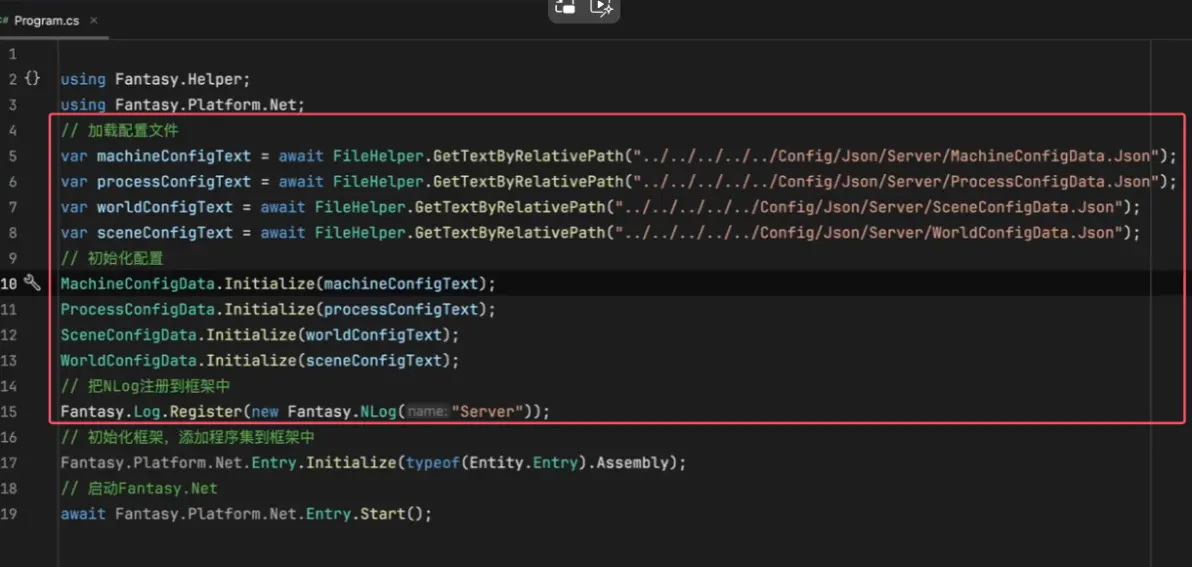Screen dimensions: 1192x567
Task: Click WorldConfigData.Initialize call on line 13
Action: 260,360
